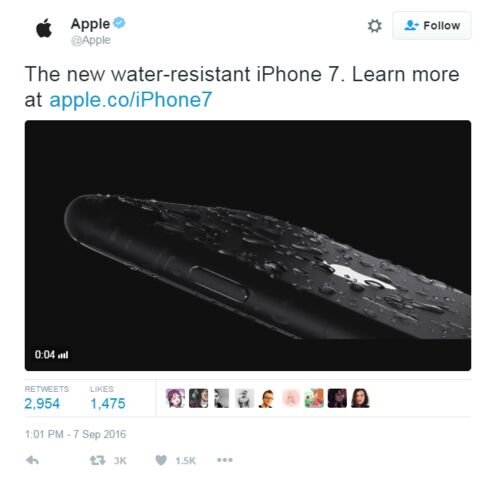Click the Apple display name
The height and width of the screenshot is (481, 488).
coord(90,24)
